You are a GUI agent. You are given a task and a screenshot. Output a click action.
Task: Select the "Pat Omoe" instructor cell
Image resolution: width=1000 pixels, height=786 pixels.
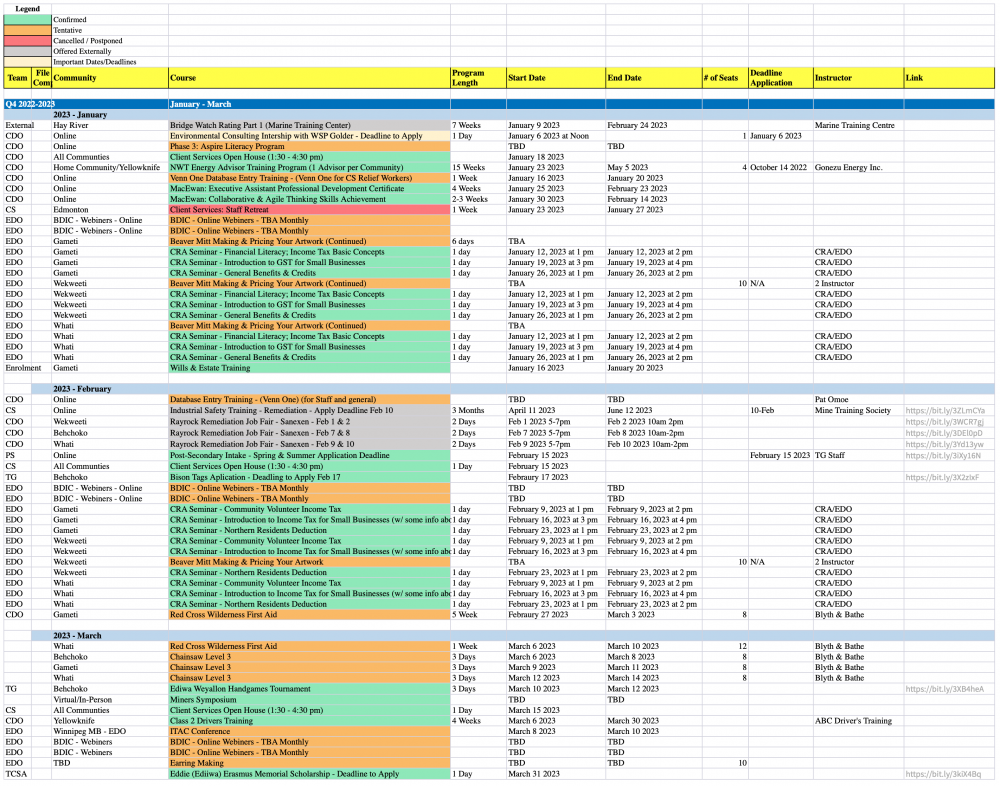858,400
